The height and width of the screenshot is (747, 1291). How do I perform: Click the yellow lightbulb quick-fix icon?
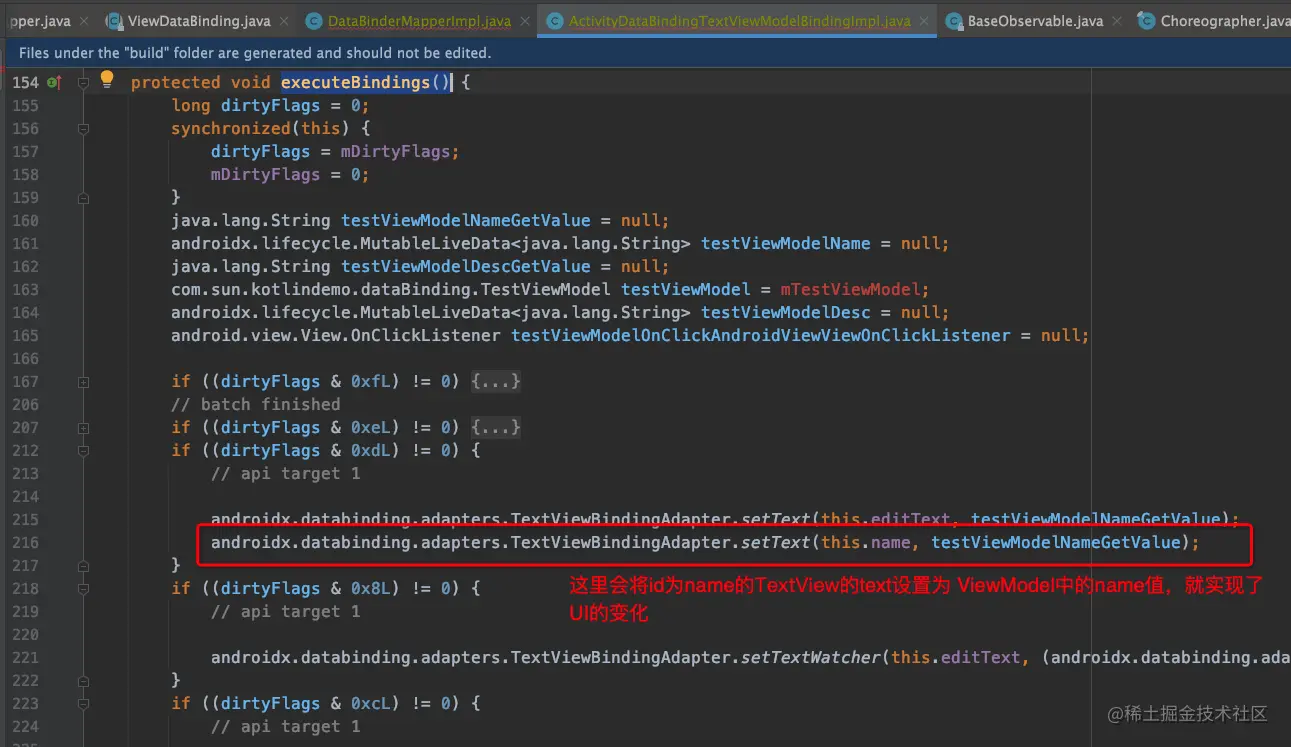[x=107, y=80]
